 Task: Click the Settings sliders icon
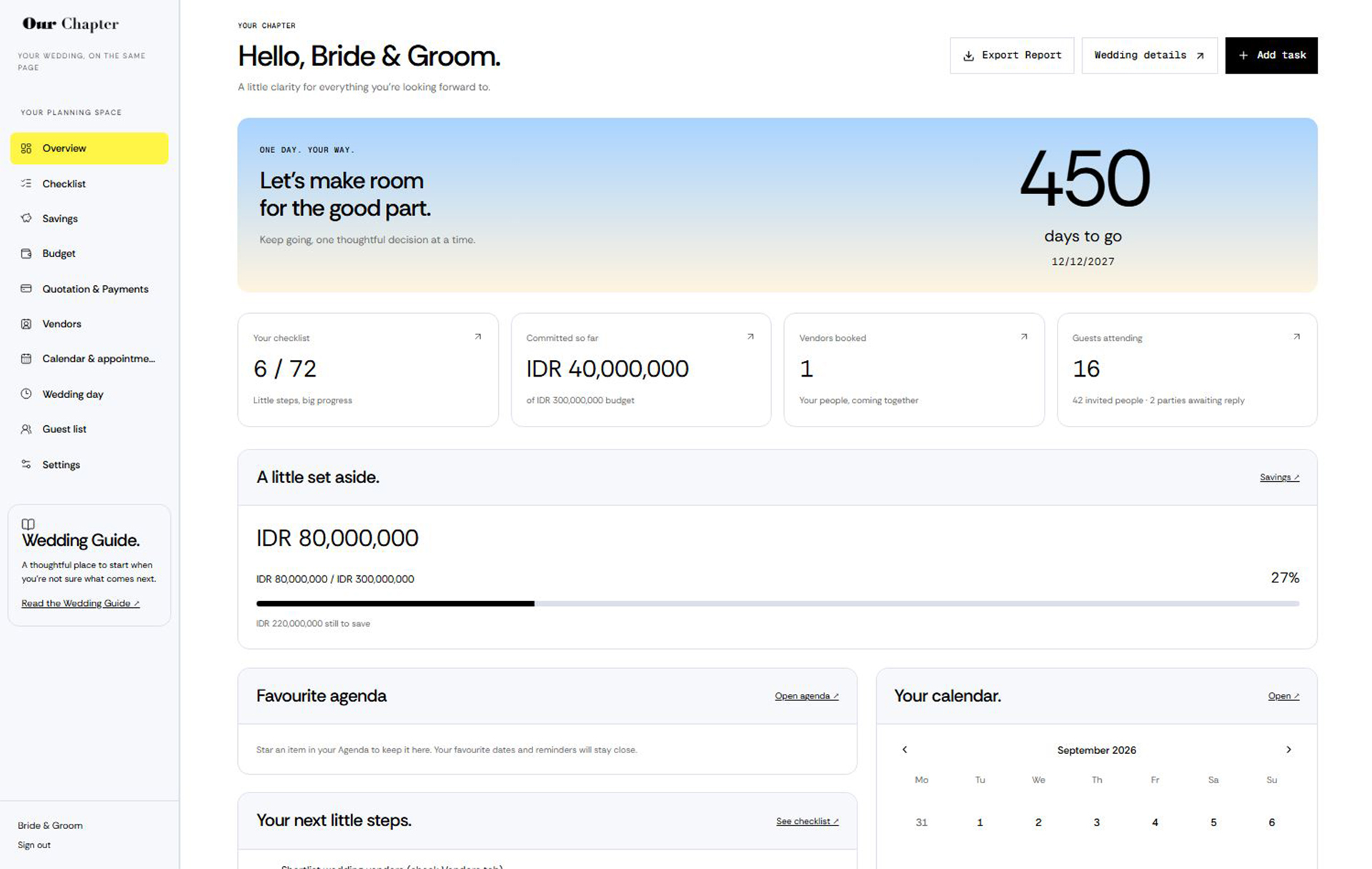tap(26, 465)
